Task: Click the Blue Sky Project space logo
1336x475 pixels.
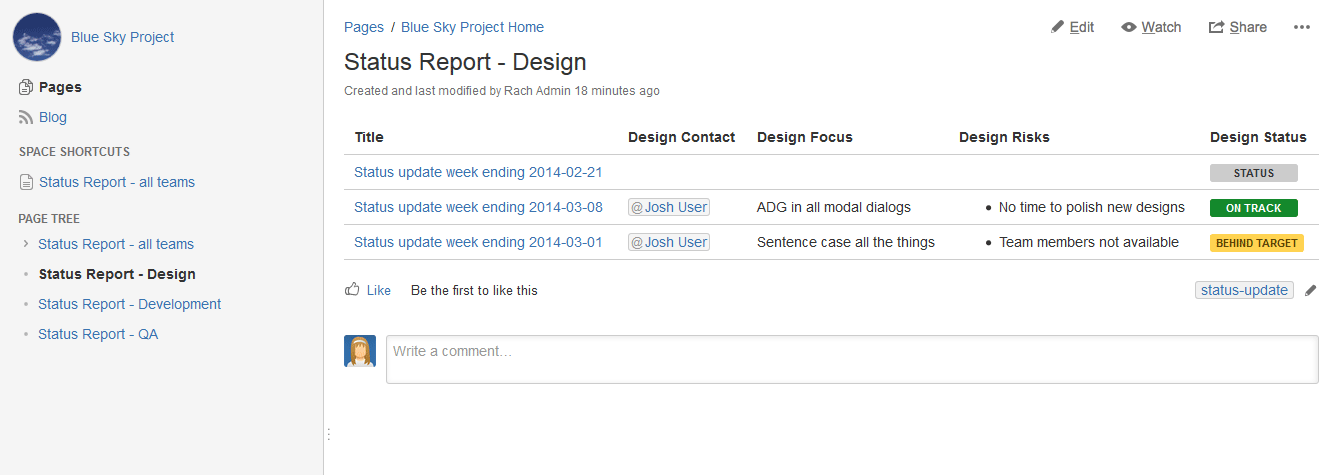Action: [37, 37]
